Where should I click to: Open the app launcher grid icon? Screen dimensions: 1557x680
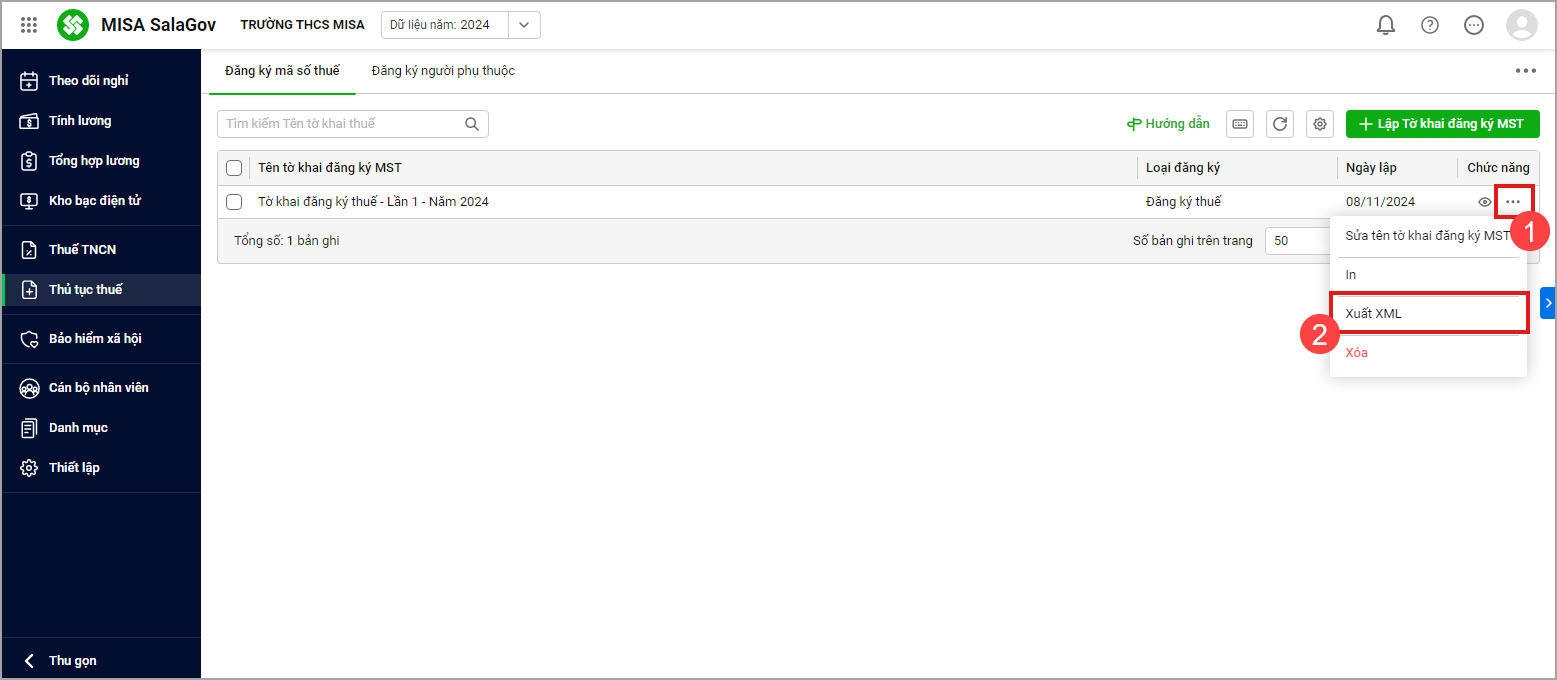pyautogui.click(x=29, y=25)
